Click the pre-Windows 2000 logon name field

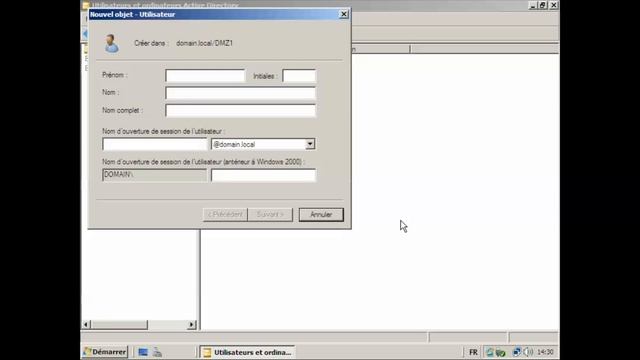pos(263,175)
